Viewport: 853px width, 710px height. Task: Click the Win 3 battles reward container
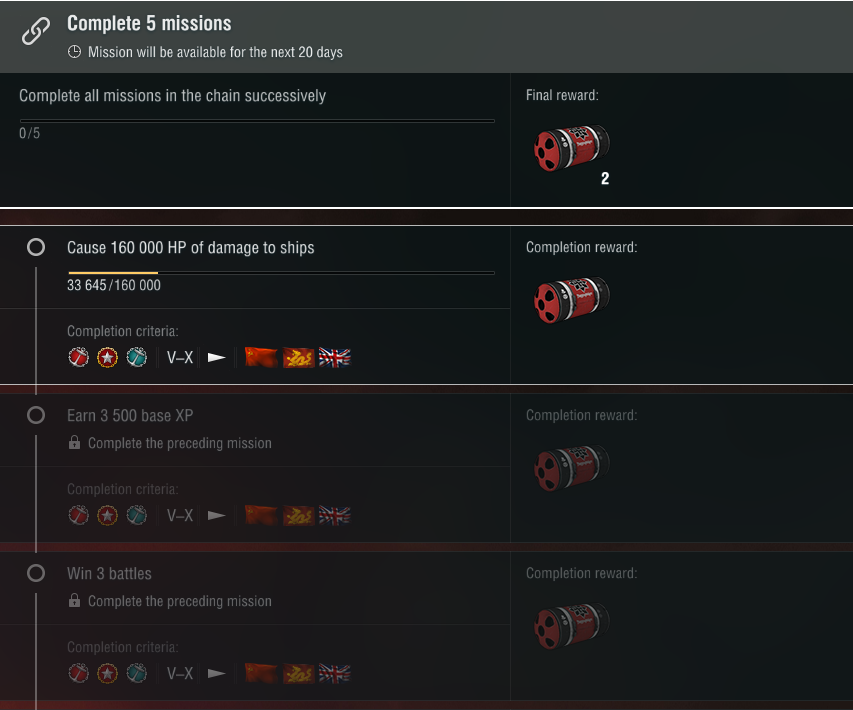(x=571, y=624)
